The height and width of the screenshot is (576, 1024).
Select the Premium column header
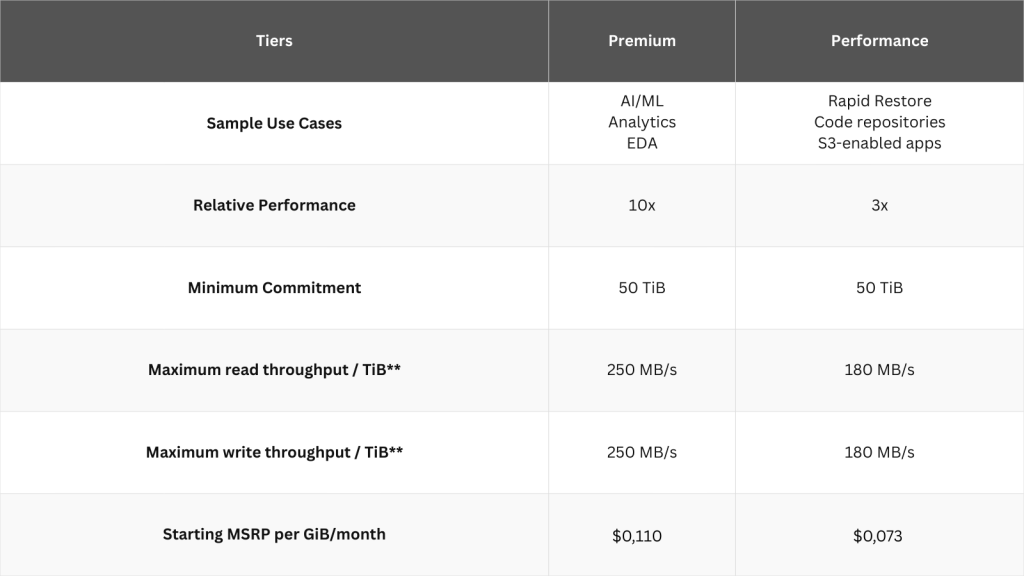coord(642,41)
